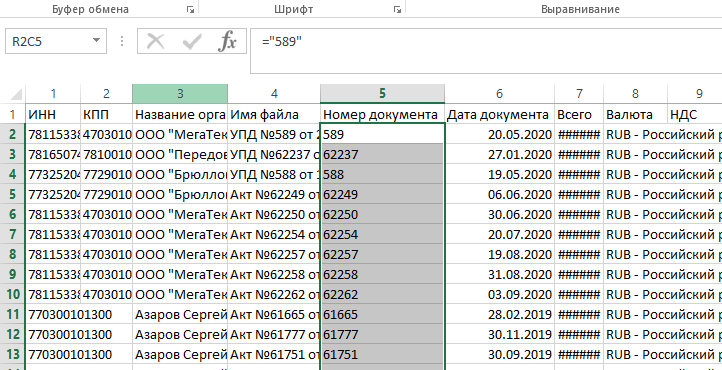Click the cancel X icon in formula bar
Screen dimensions: 722x370
(x=156, y=41)
